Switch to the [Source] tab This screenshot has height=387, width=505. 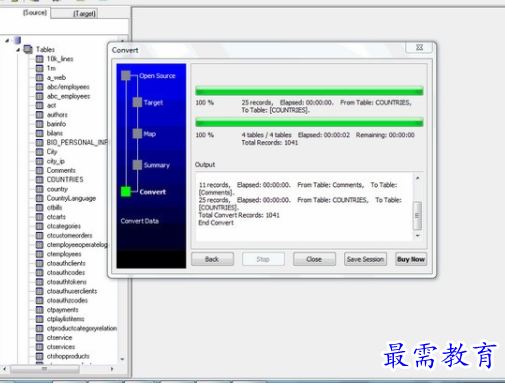35,13
